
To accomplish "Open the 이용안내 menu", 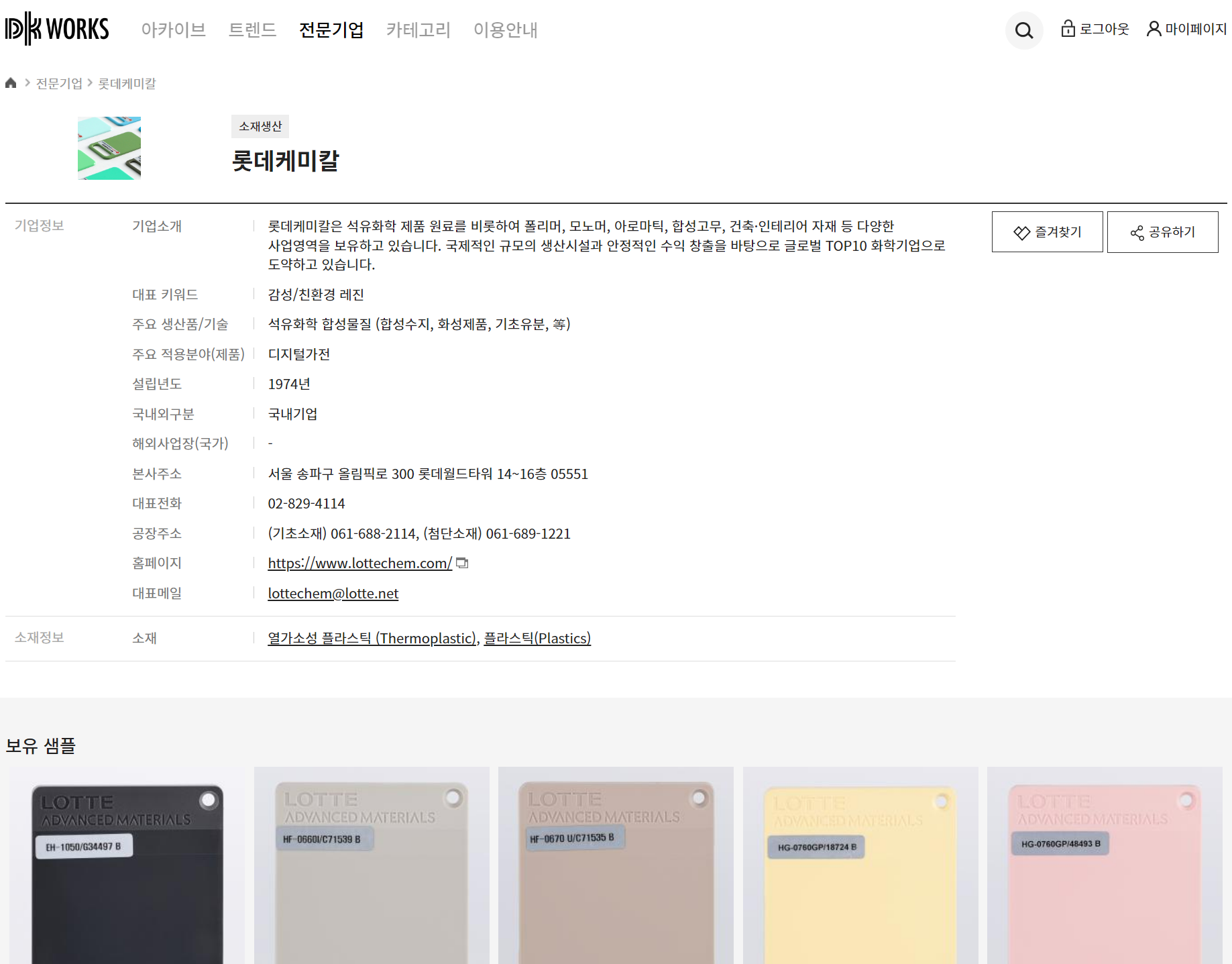I will 505,30.
